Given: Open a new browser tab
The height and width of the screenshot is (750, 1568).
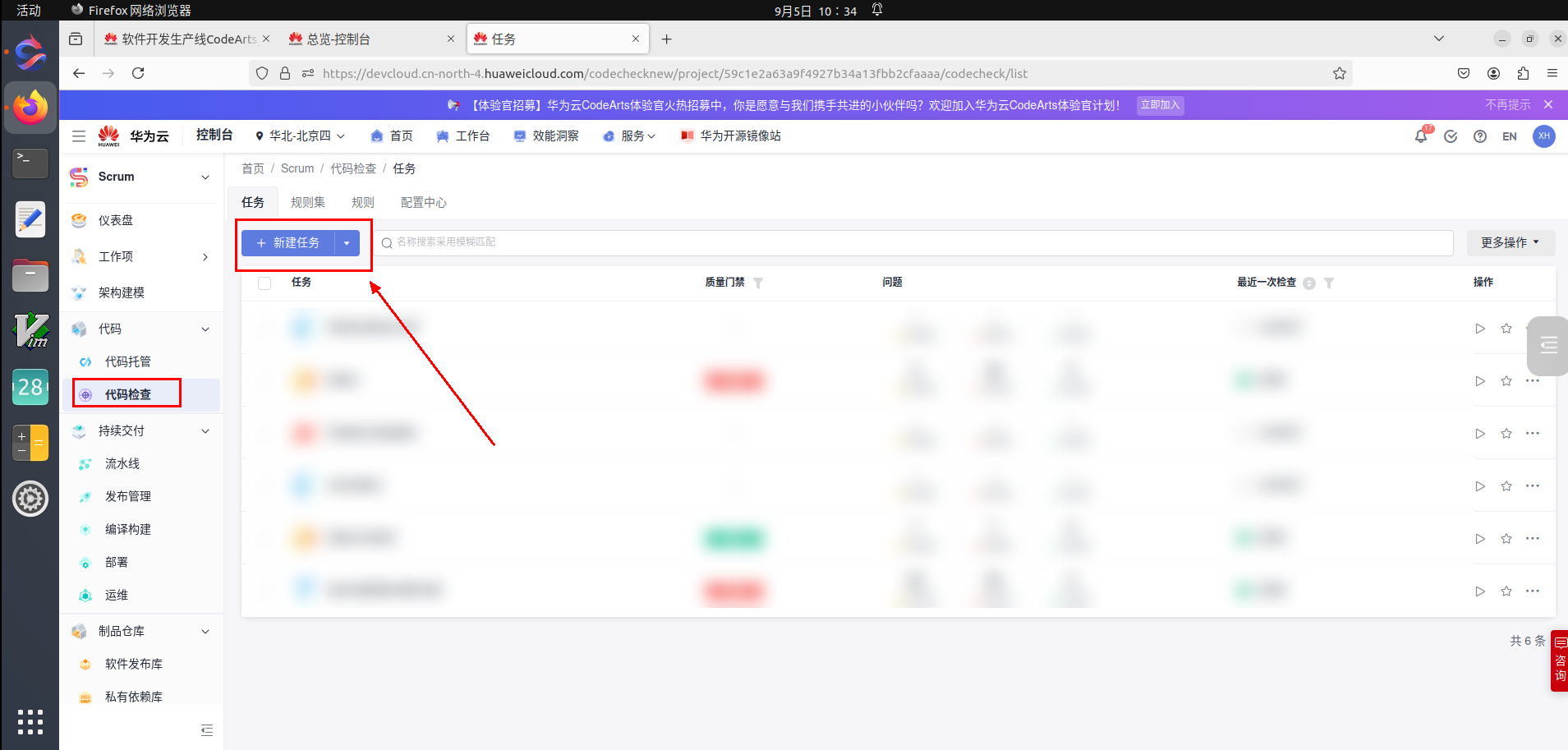Looking at the screenshot, I should pyautogui.click(x=666, y=39).
